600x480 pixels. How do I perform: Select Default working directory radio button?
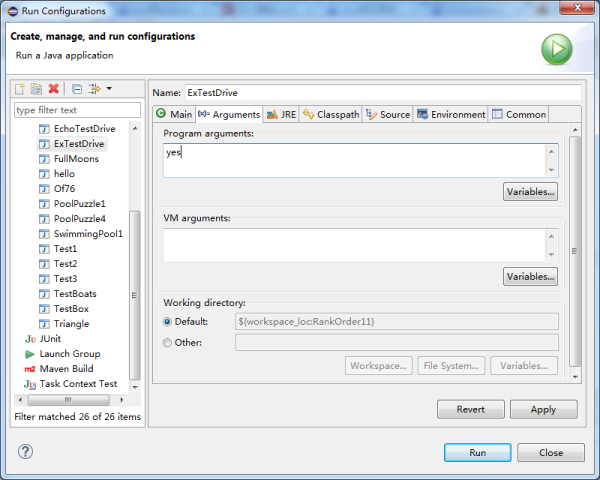pyautogui.click(x=167, y=322)
